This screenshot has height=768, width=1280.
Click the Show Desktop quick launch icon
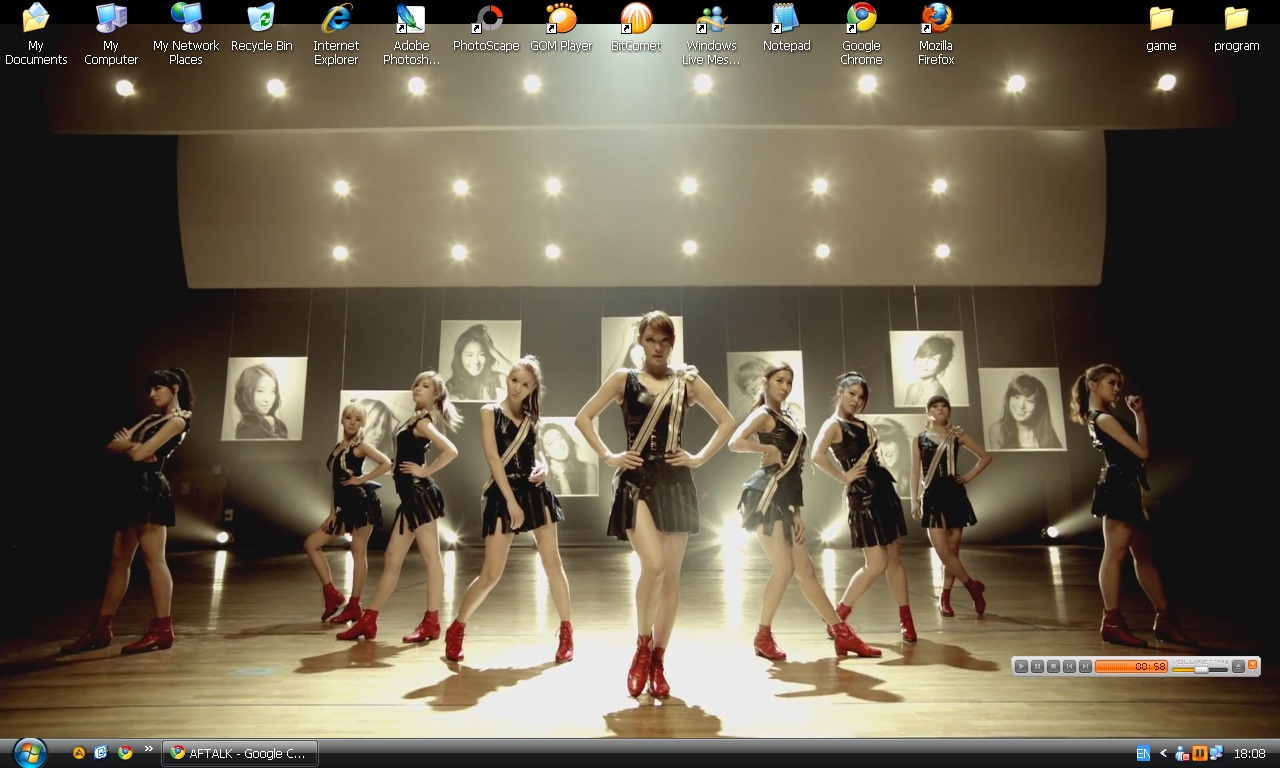[x=101, y=753]
